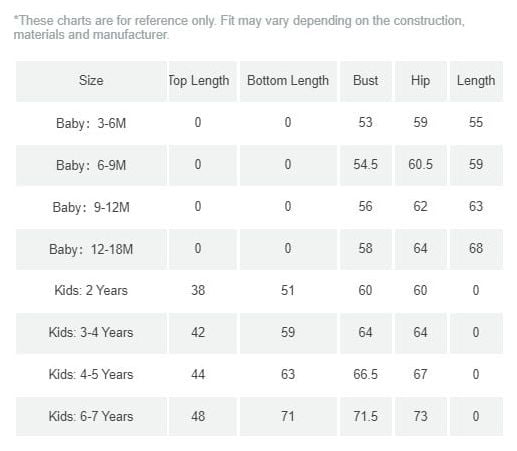Select the Baby: 6-9M size row
Image resolution: width=517 pixels, height=451 pixels.
click(259, 165)
